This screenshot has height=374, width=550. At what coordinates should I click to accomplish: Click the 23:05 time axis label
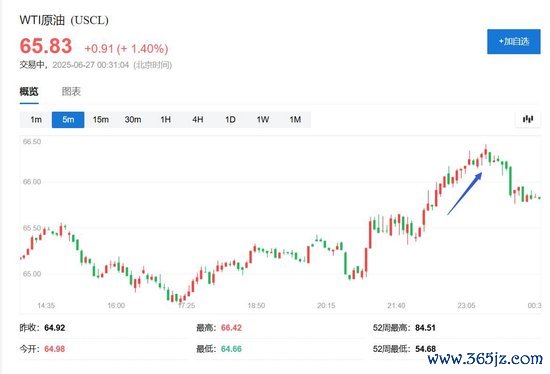click(x=467, y=306)
